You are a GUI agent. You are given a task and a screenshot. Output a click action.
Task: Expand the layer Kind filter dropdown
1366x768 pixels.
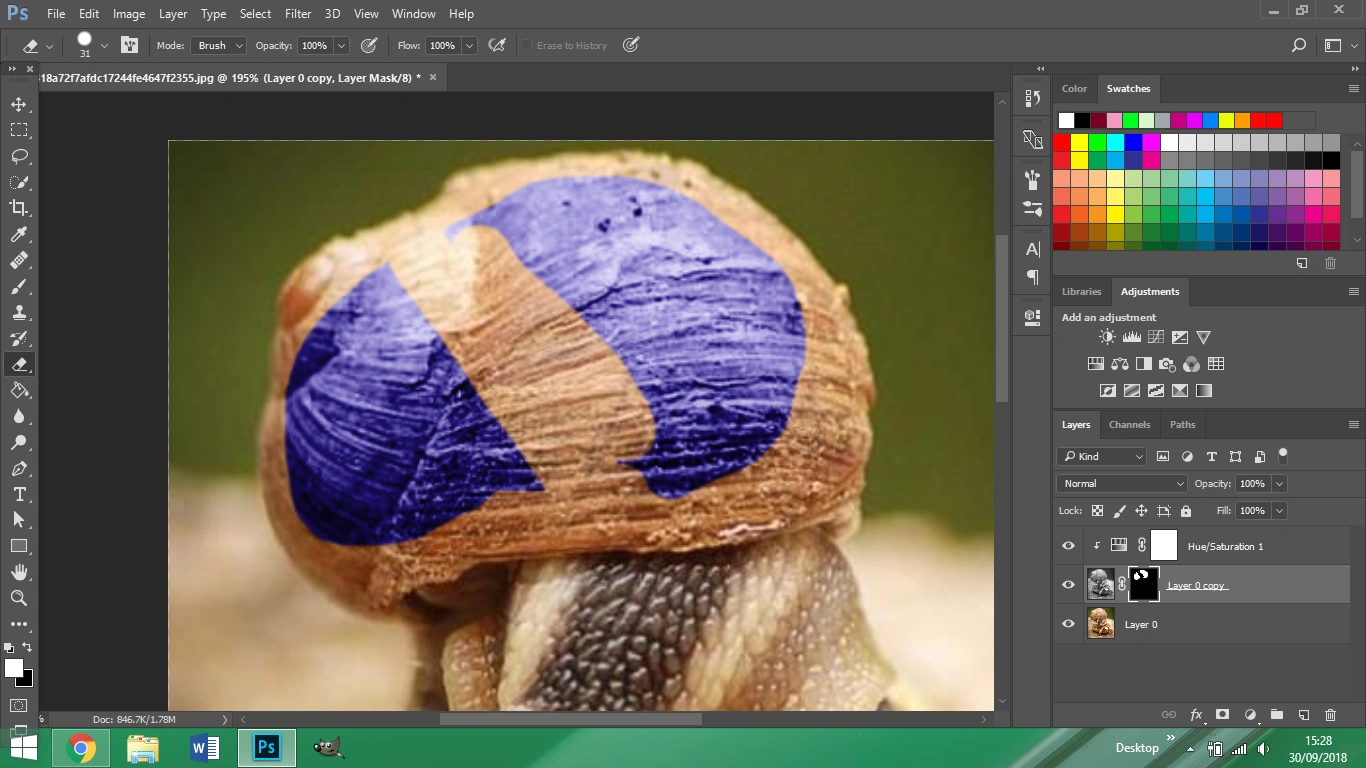coord(1102,456)
